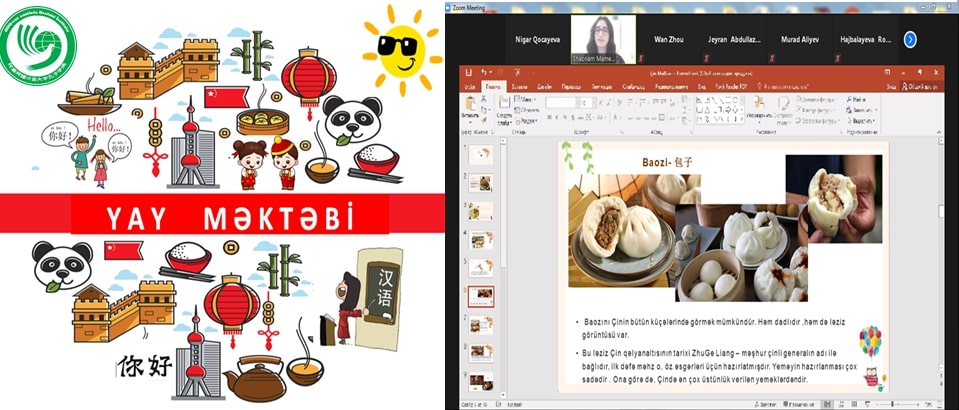Switch to the Design ribbon tab
This screenshot has height=410, width=959.
[544, 87]
